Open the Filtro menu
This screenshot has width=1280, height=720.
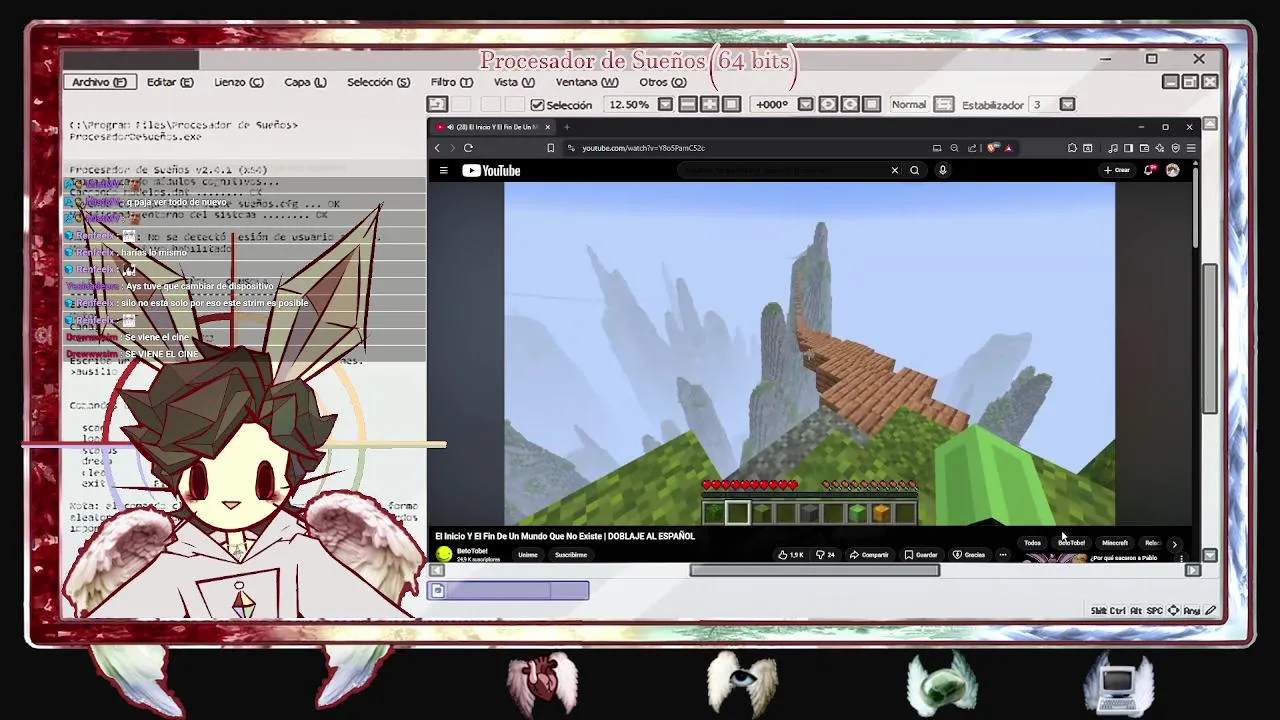[452, 82]
